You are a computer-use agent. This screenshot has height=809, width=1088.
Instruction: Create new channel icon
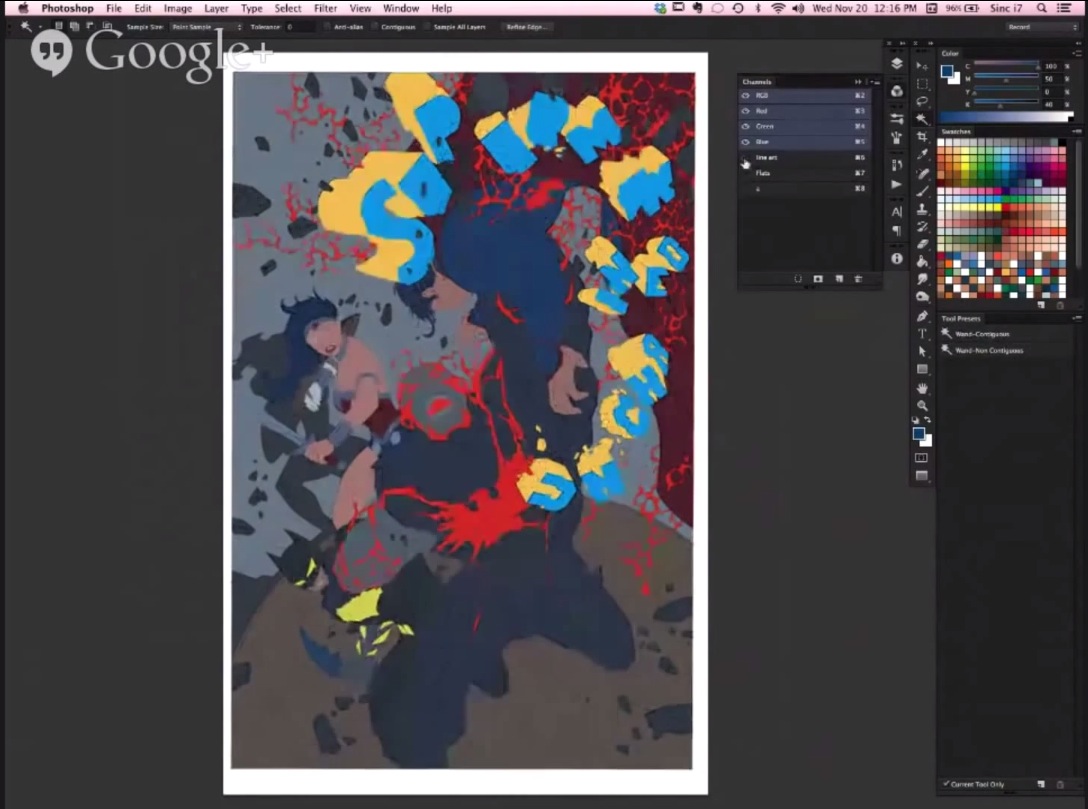pos(839,279)
